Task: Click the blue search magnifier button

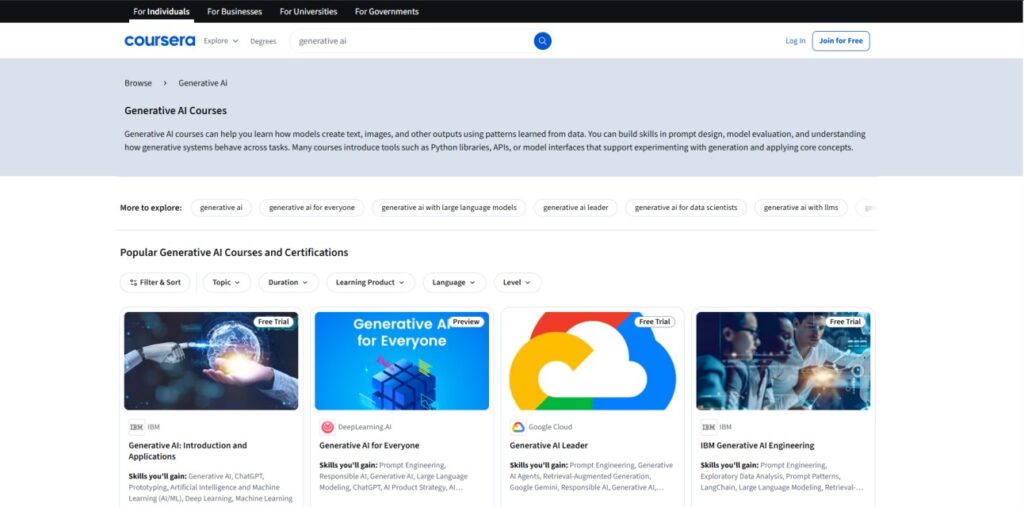Action: (542, 41)
